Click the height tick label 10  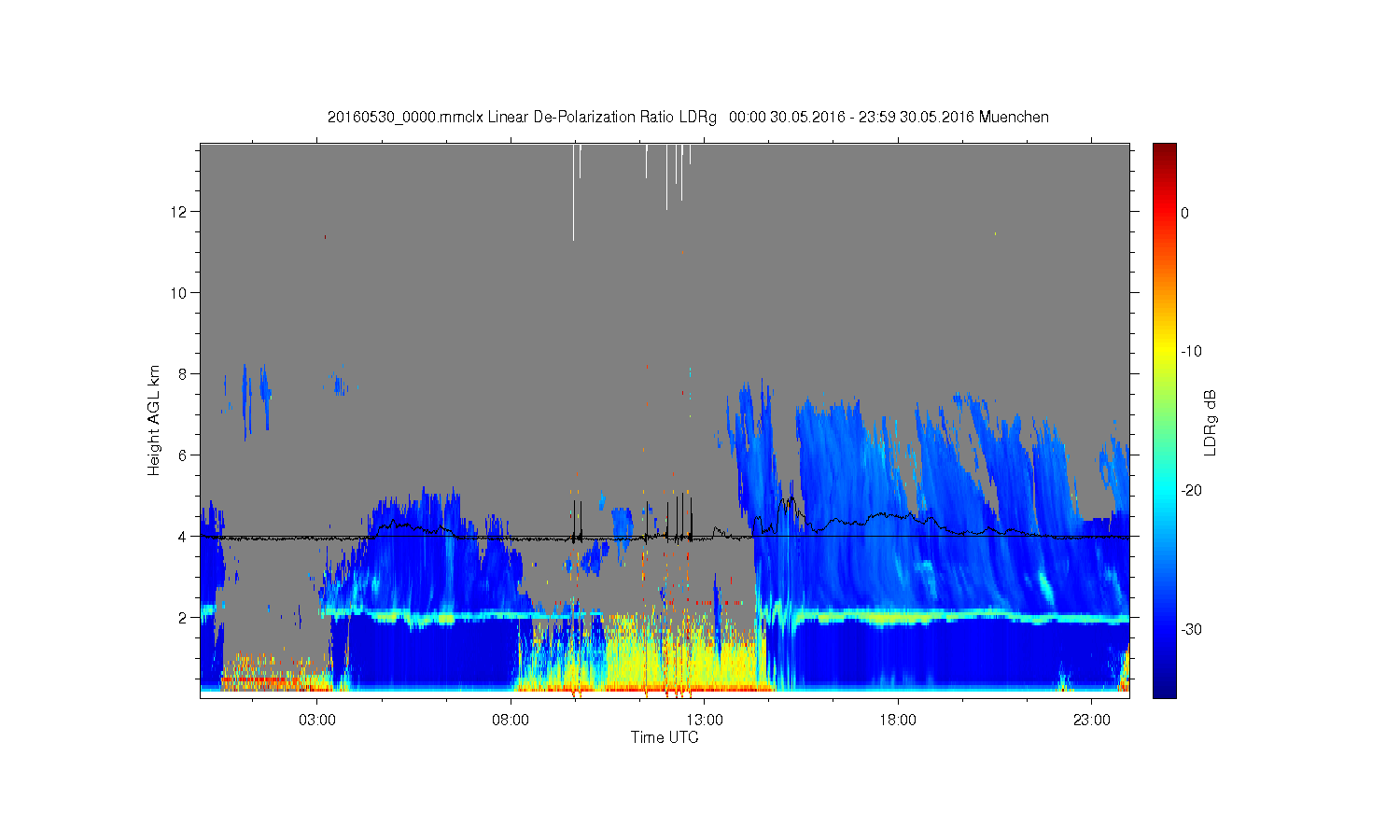[180, 293]
